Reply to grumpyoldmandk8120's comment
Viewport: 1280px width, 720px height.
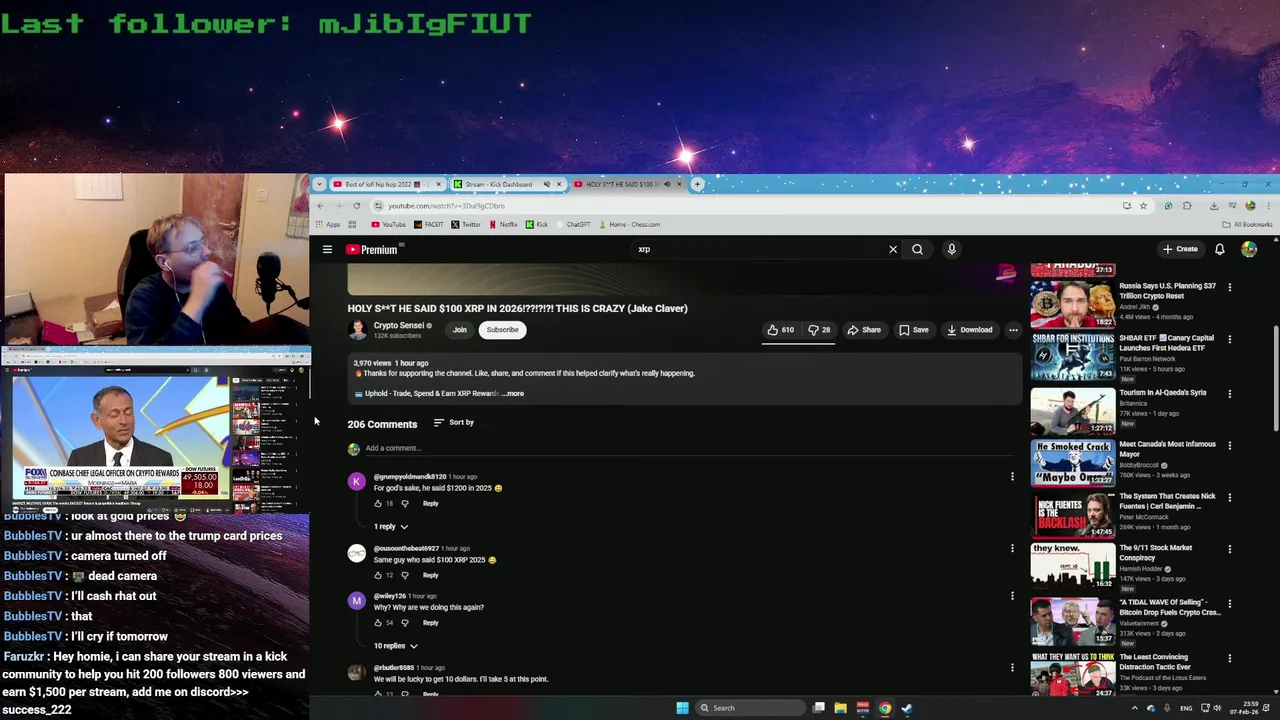click(x=430, y=503)
